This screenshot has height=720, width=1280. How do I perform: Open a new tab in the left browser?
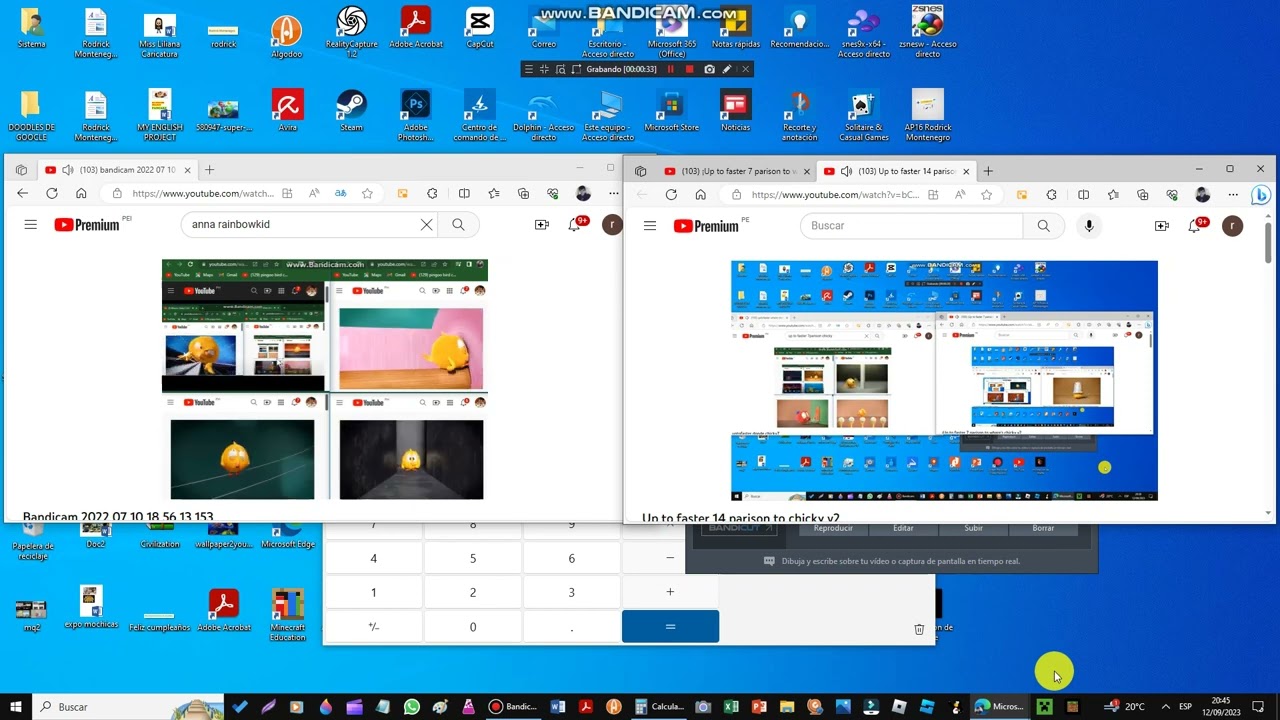(x=209, y=170)
